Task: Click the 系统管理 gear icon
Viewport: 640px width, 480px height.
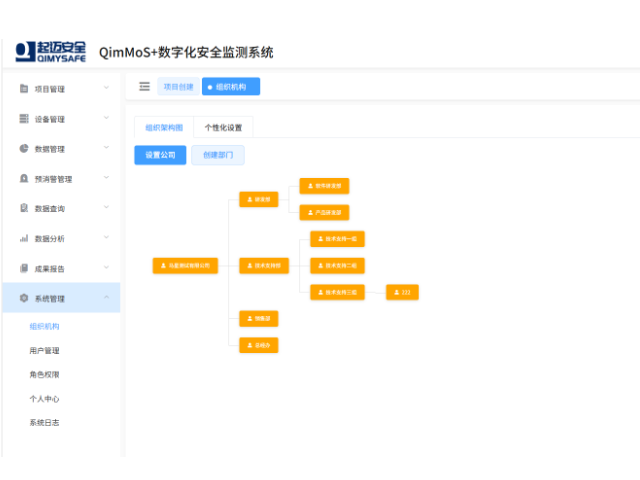Action: click(24, 298)
